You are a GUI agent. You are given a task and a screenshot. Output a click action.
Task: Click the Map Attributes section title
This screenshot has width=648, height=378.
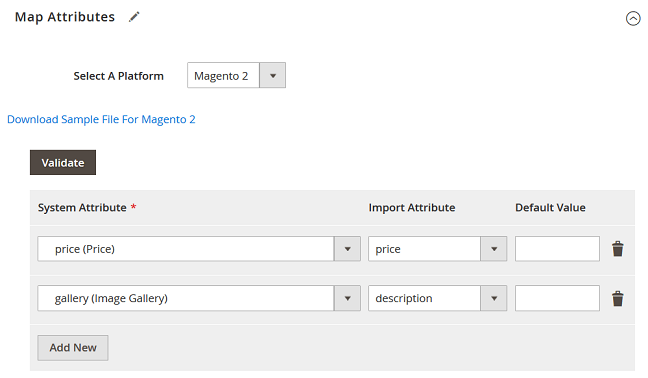pos(65,17)
